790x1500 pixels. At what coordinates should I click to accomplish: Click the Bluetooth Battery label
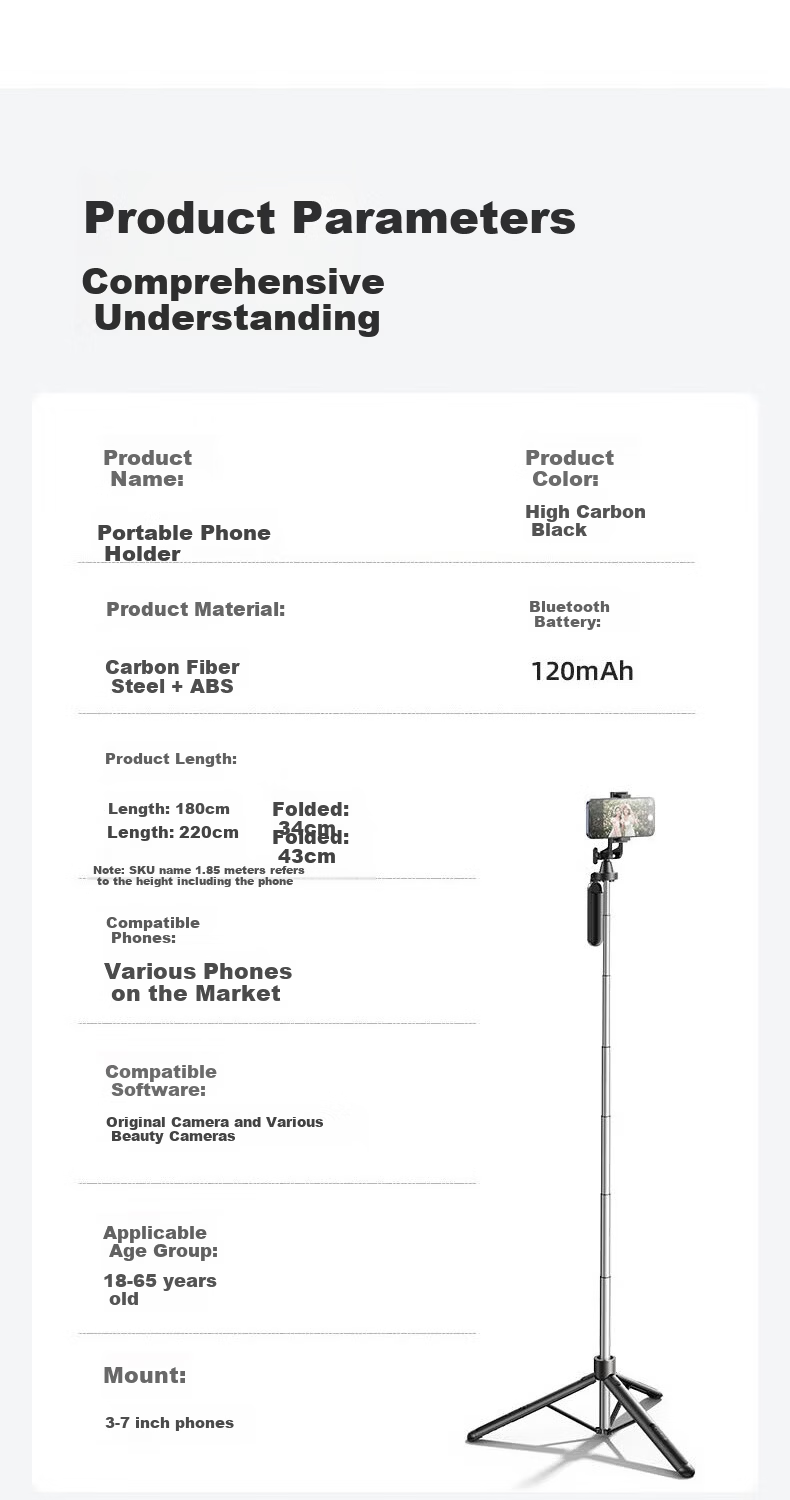(569, 614)
